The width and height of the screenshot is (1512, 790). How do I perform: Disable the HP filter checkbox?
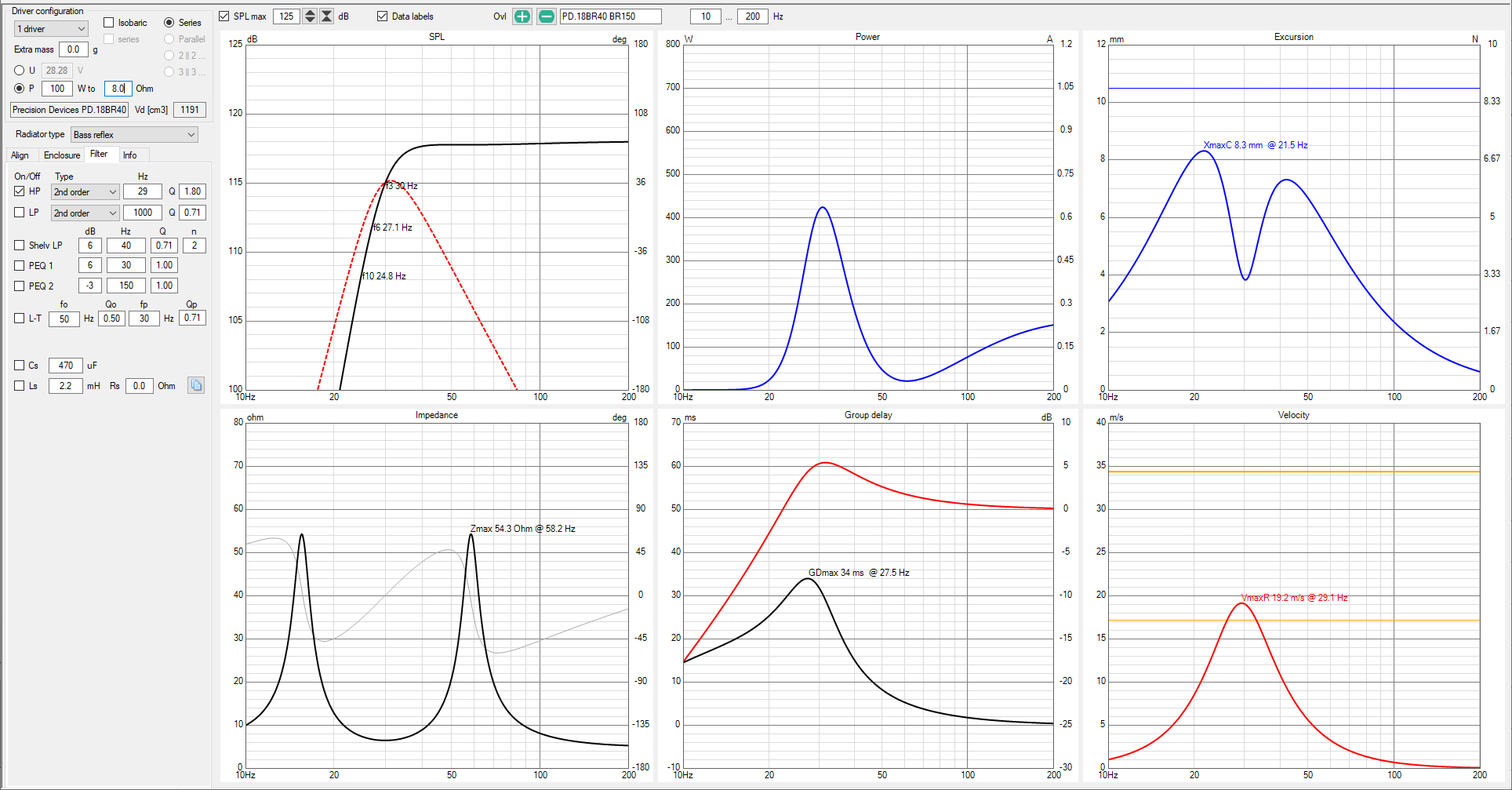[x=20, y=191]
